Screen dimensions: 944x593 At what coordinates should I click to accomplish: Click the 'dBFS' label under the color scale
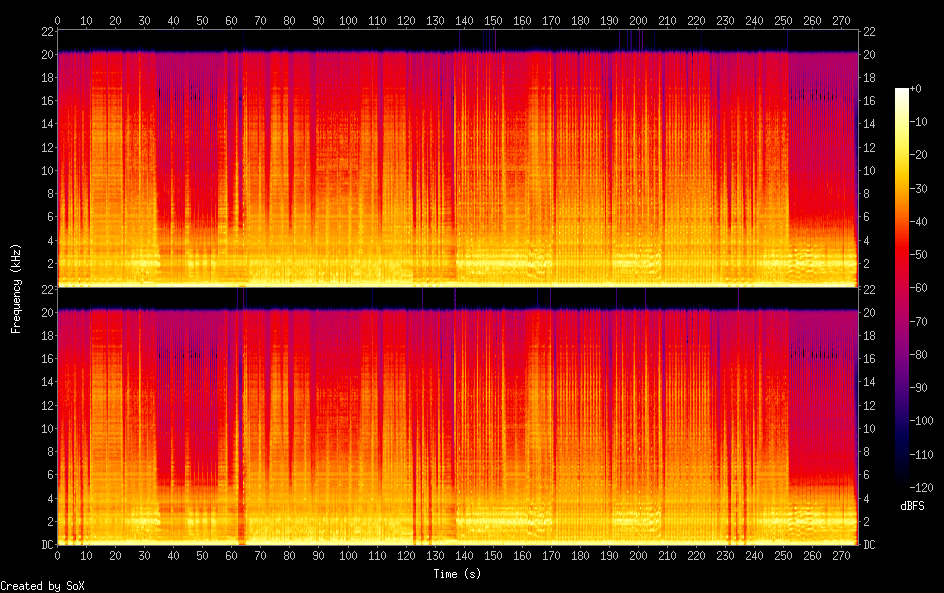pos(912,507)
